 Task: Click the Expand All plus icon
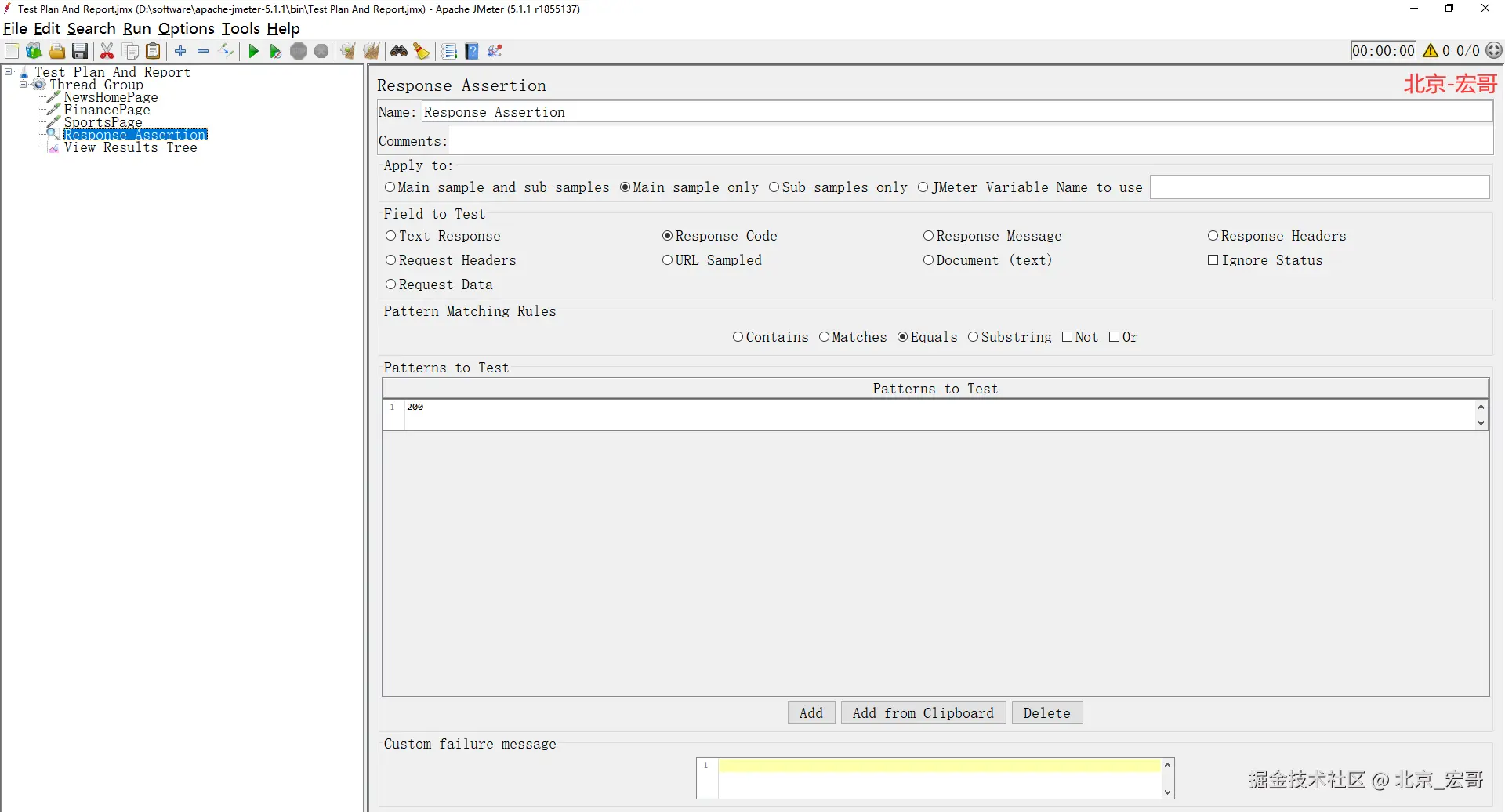click(180, 52)
